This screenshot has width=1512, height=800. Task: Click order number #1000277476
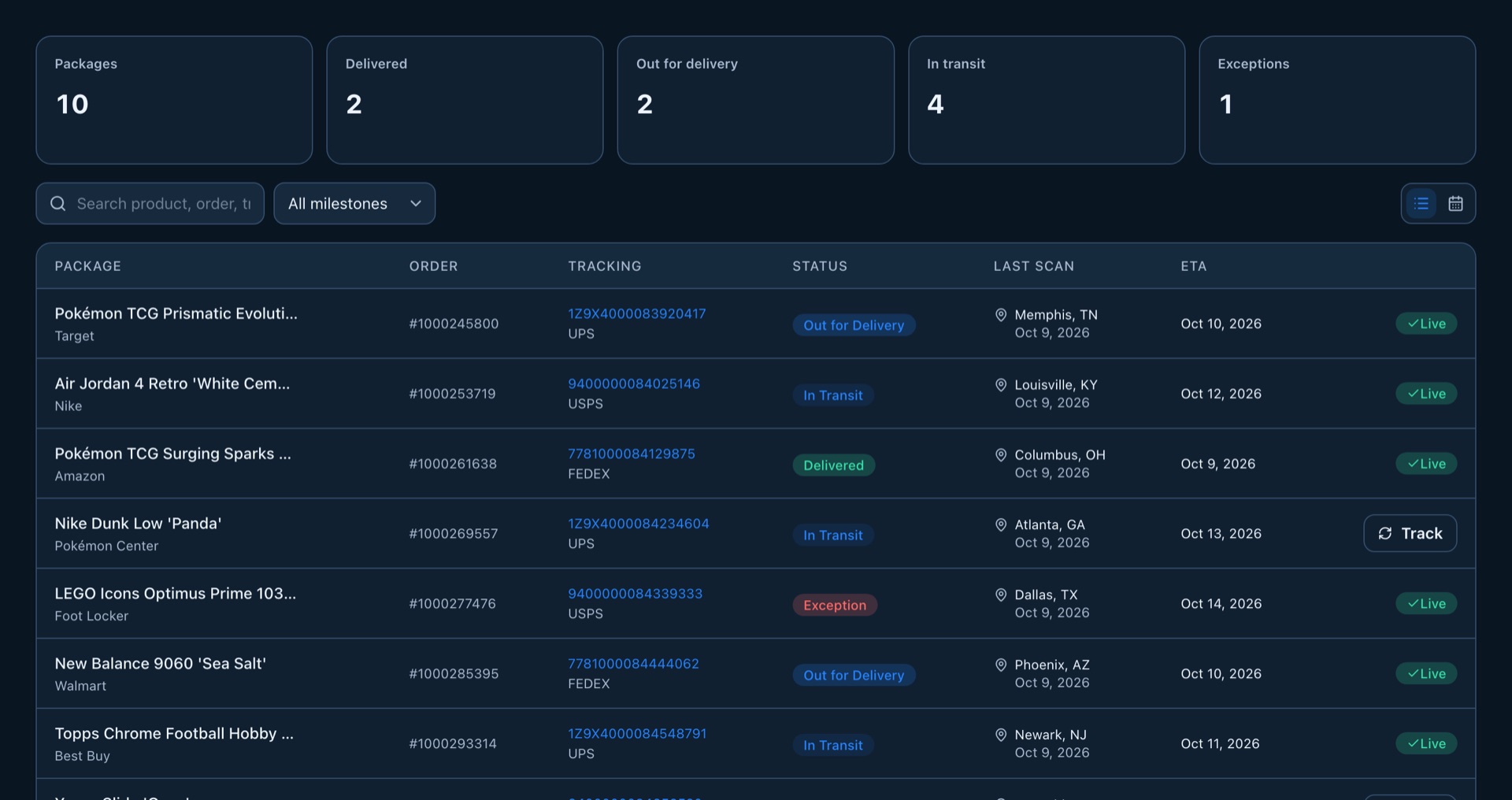tap(452, 604)
